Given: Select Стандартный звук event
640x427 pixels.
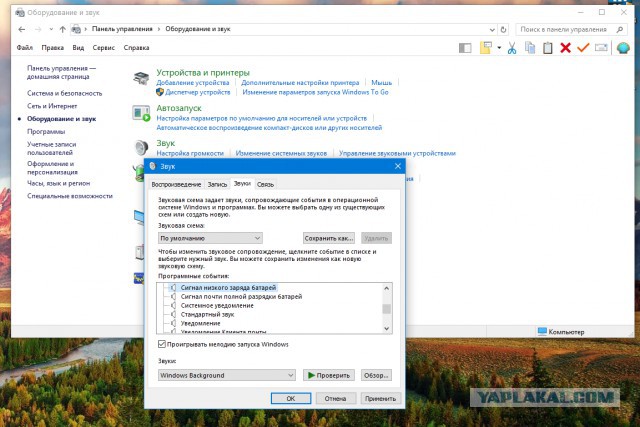Looking at the screenshot, I should click(207, 315).
